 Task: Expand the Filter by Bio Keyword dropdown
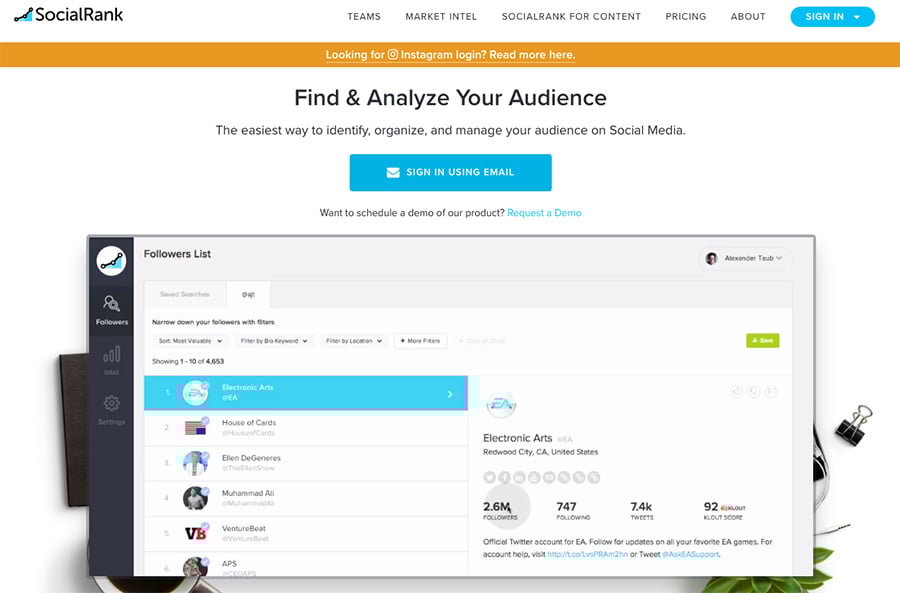[274, 341]
